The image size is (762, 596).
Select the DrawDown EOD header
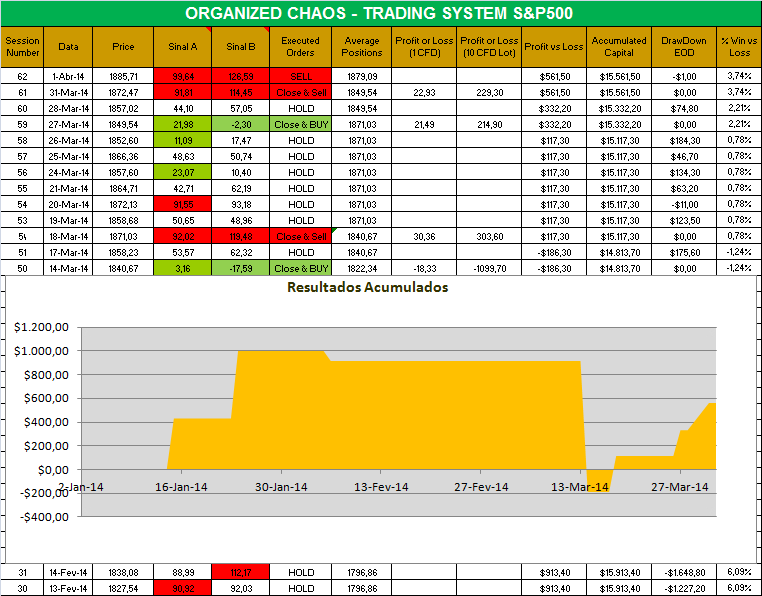pos(684,47)
